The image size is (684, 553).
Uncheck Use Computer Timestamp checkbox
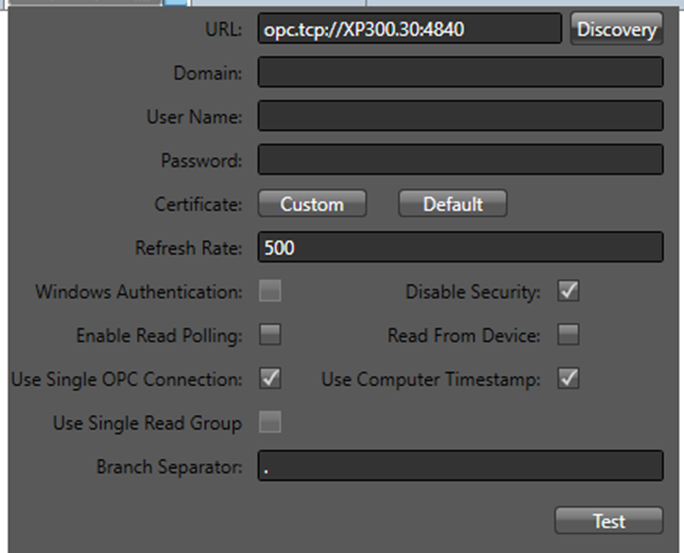point(569,379)
